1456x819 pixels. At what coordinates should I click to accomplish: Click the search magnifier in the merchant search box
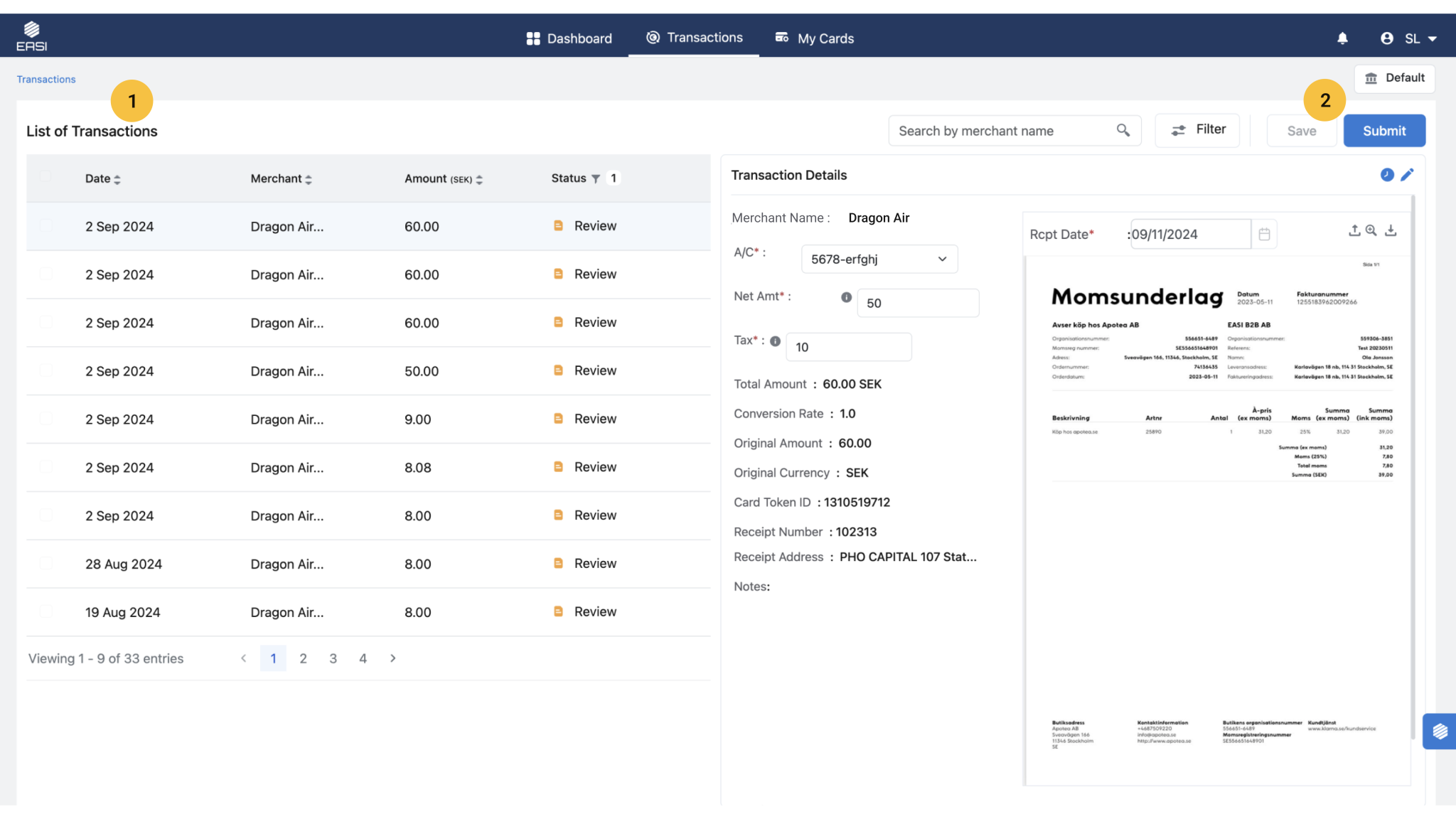(1123, 130)
